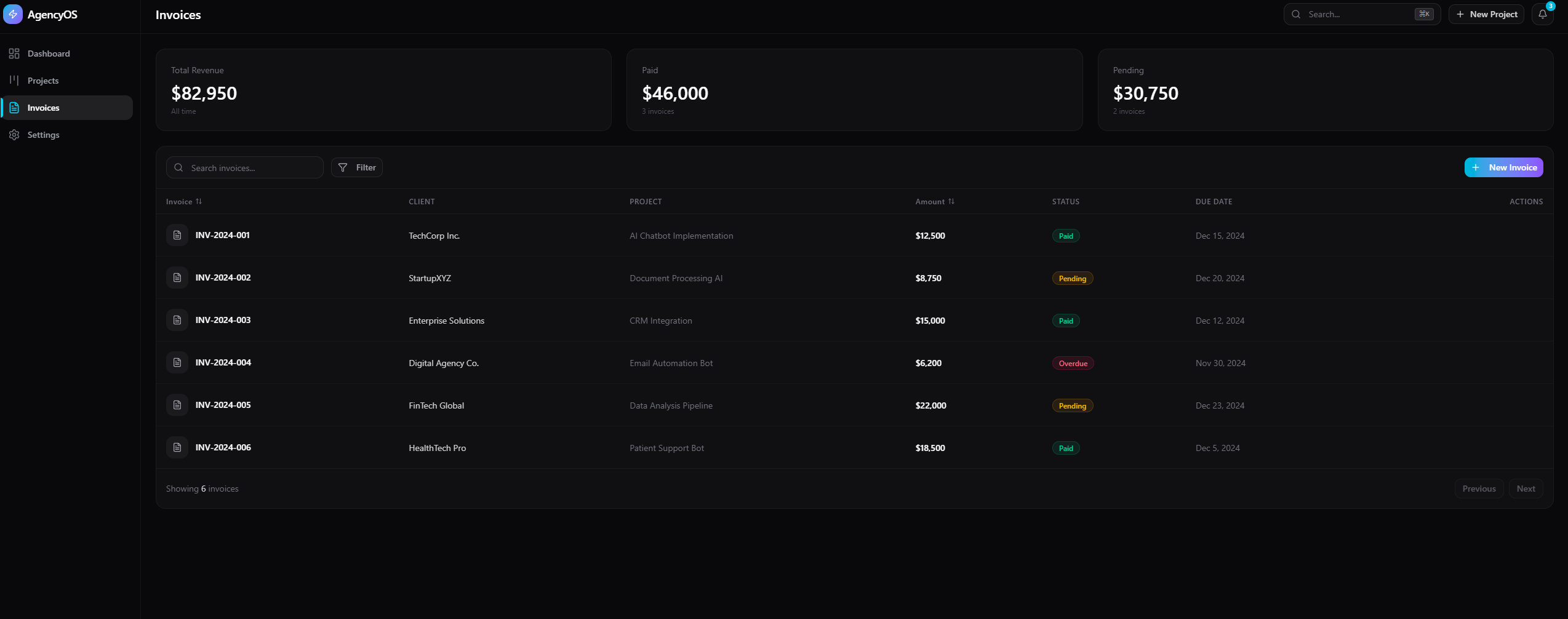The width and height of the screenshot is (1568, 619).
Task: Click the New Project button in the header
Action: tap(1486, 14)
